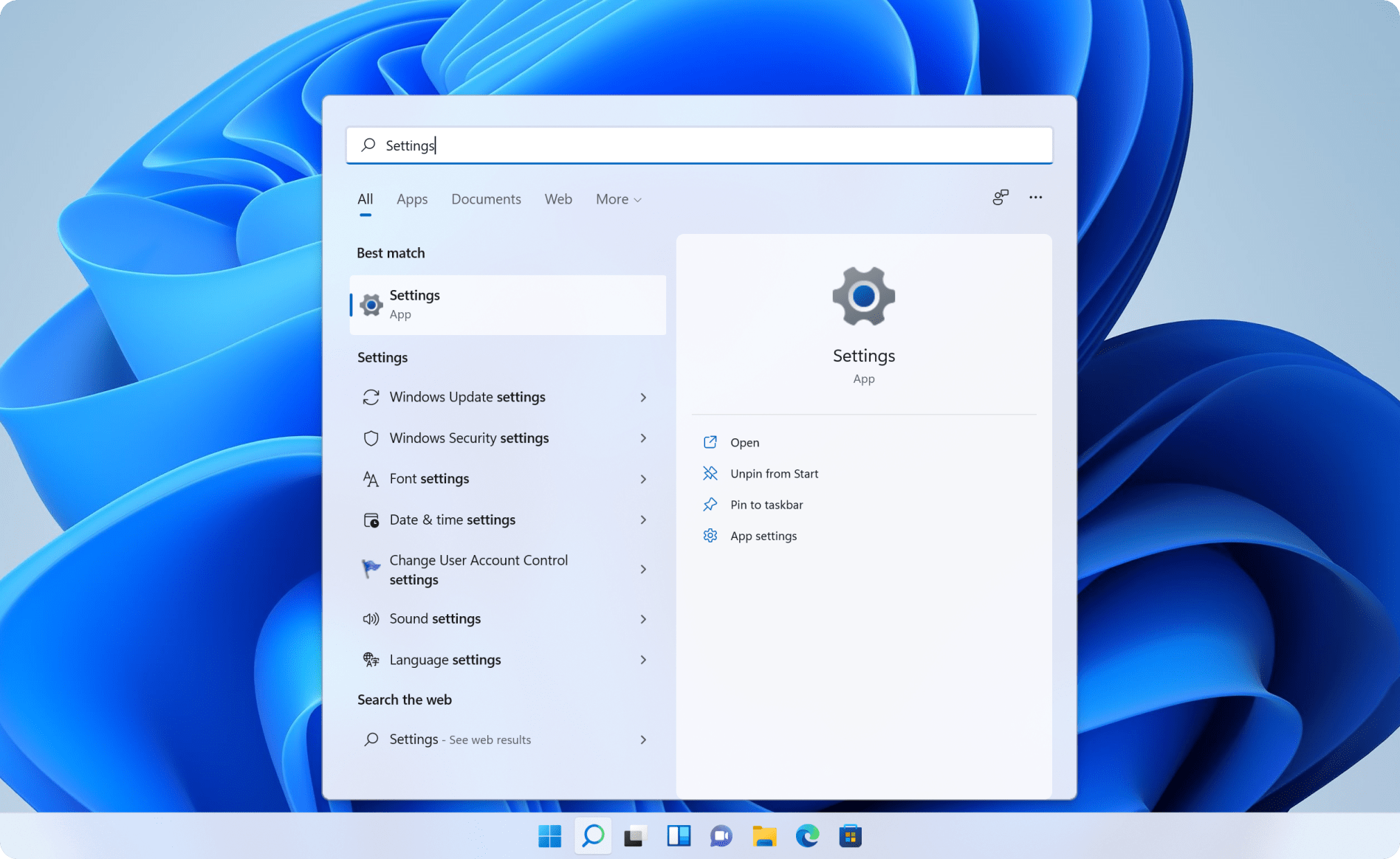This screenshot has width=1400, height=859.
Task: Choose Pin to taskbar
Action: [x=766, y=505]
